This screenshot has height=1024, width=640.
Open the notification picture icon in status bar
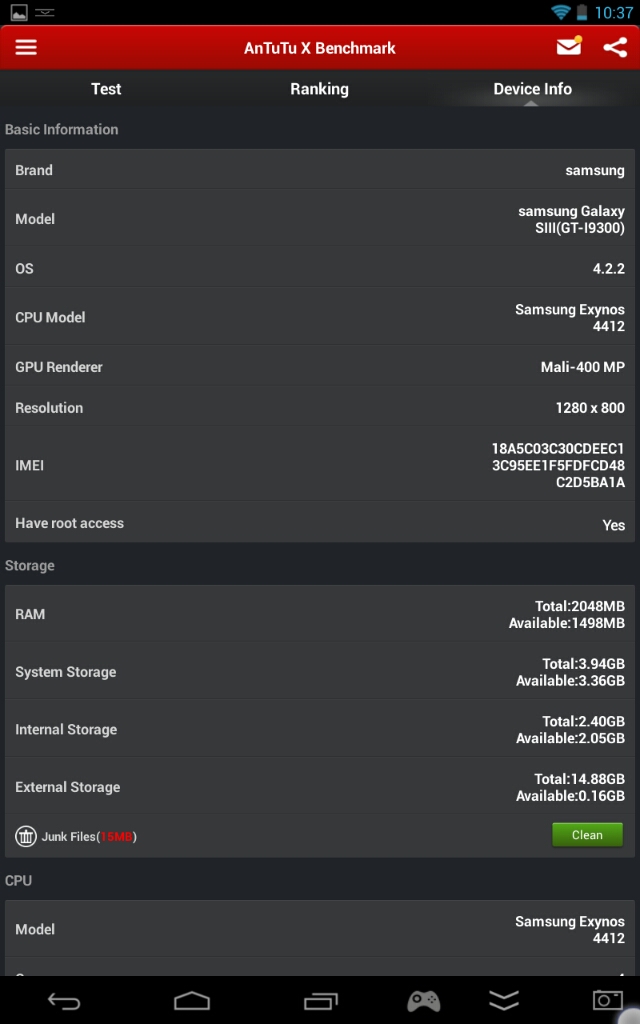(x=18, y=13)
